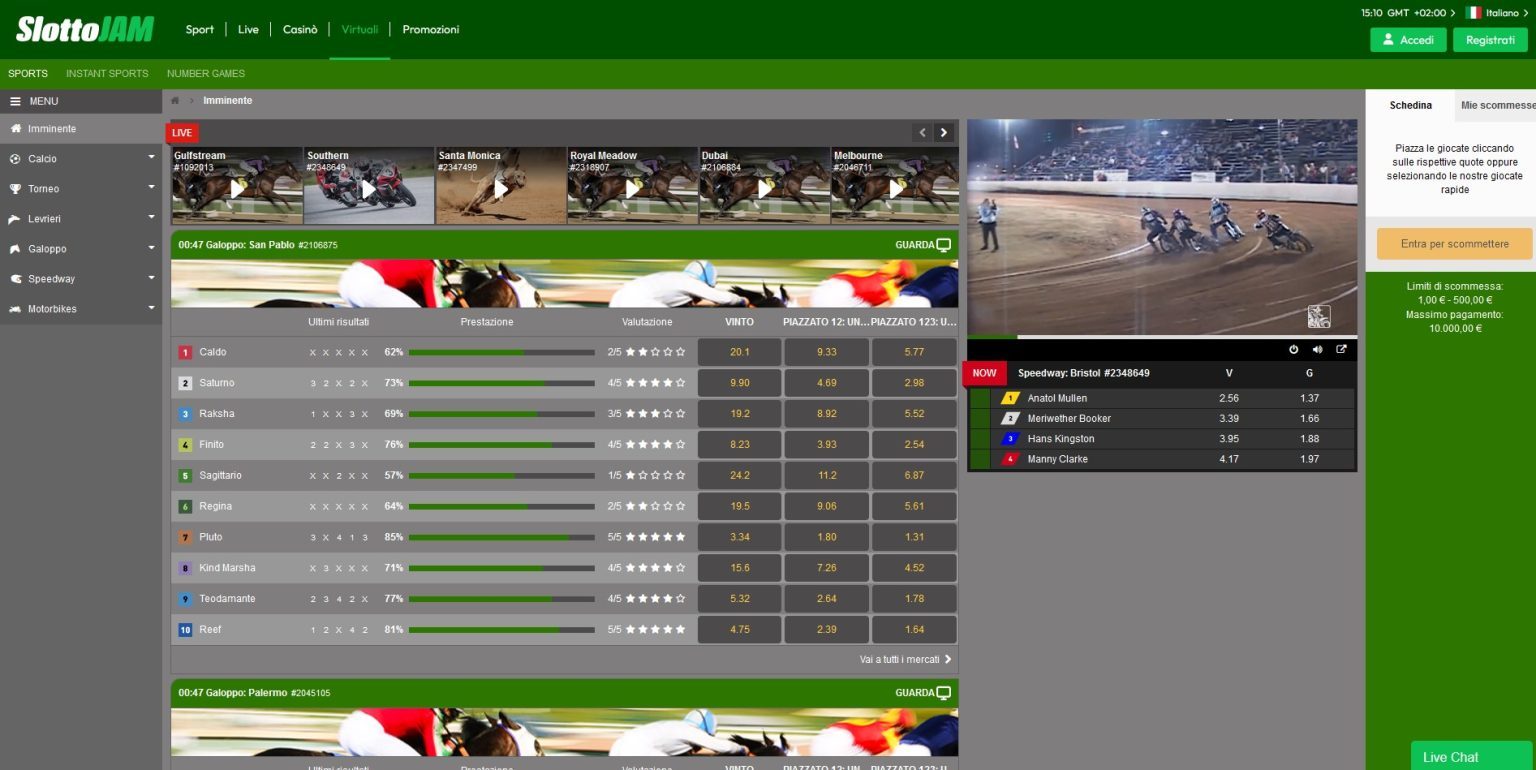Pop out the video player window
This screenshot has width=1536, height=770.
(1341, 349)
